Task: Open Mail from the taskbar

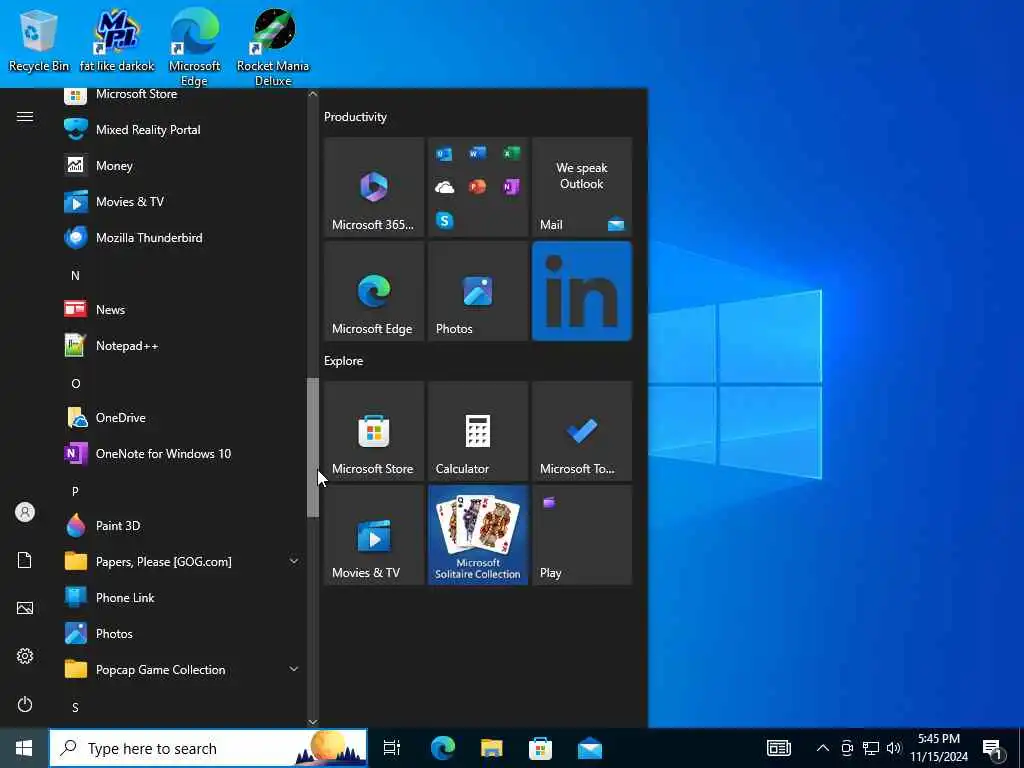Action: pyautogui.click(x=590, y=748)
